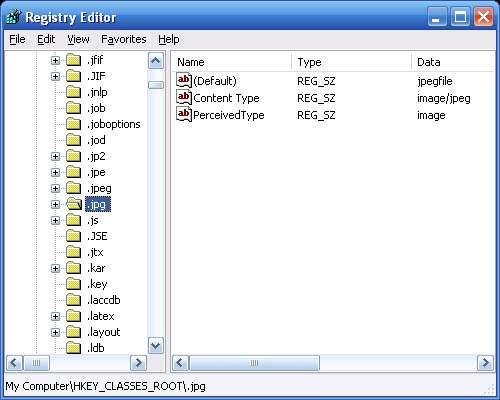Open the Help menu
Image resolution: width=500 pixels, height=400 pixels.
point(169,39)
